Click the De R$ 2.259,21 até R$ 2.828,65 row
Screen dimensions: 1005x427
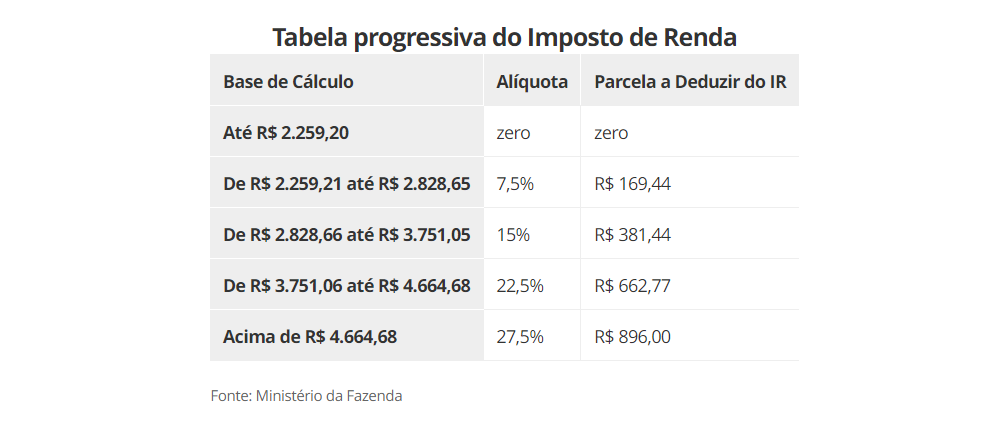pyautogui.click(x=504, y=184)
